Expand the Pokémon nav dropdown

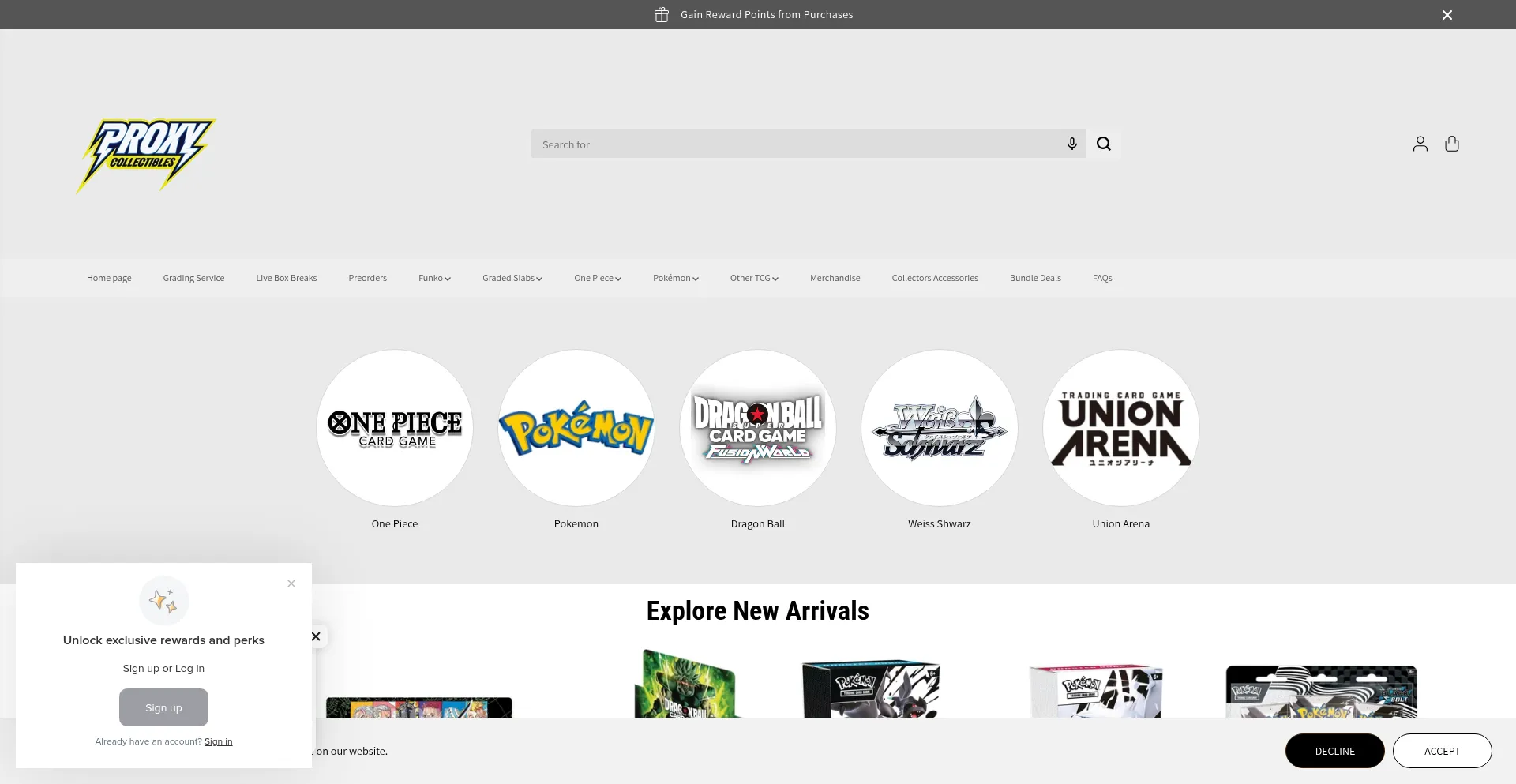tap(676, 278)
